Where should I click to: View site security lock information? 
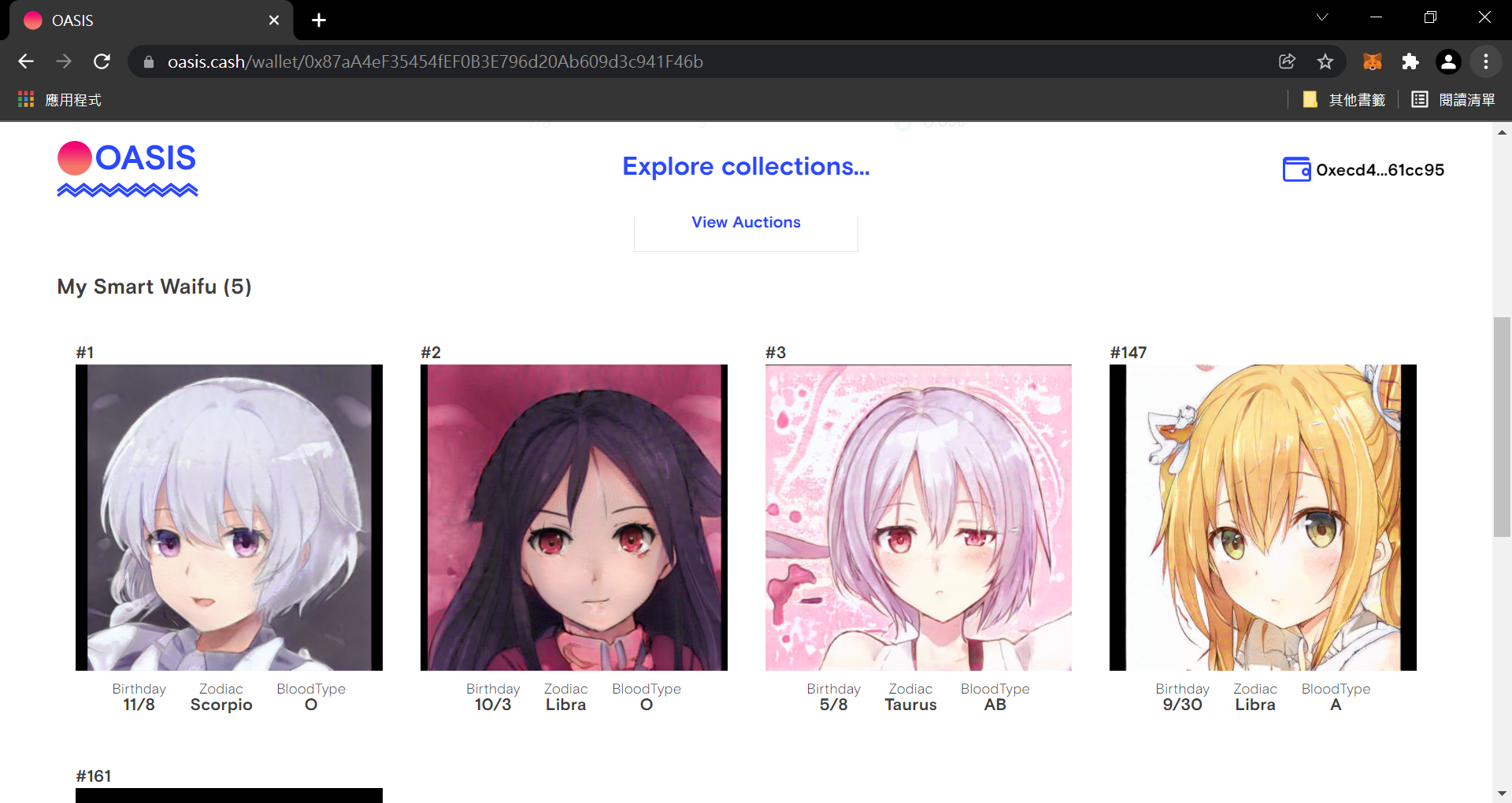pos(148,61)
